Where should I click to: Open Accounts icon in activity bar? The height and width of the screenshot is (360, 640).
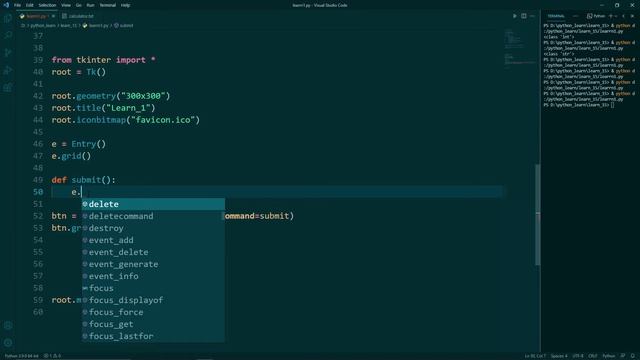coord(8,326)
